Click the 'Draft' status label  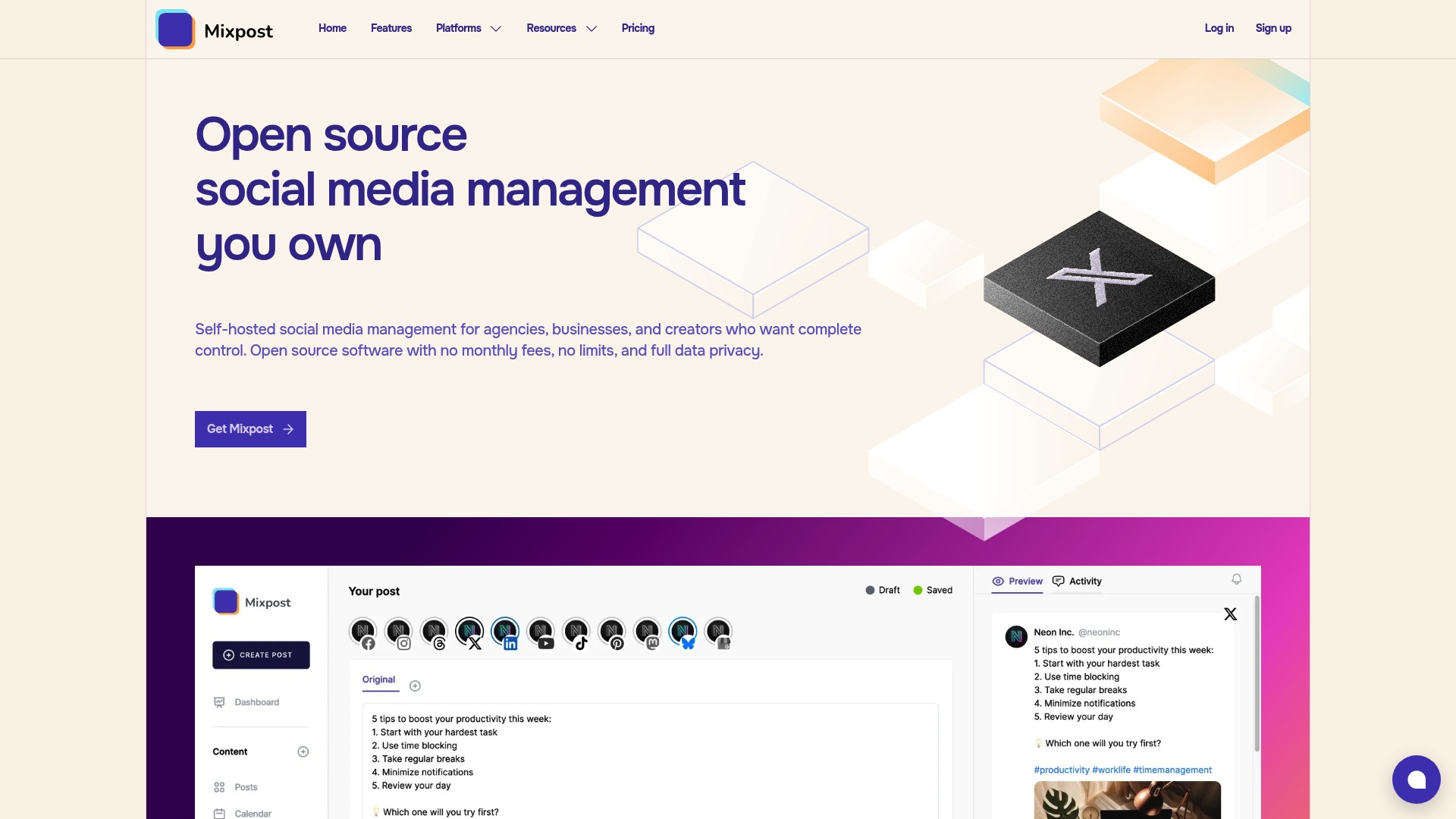coord(890,590)
